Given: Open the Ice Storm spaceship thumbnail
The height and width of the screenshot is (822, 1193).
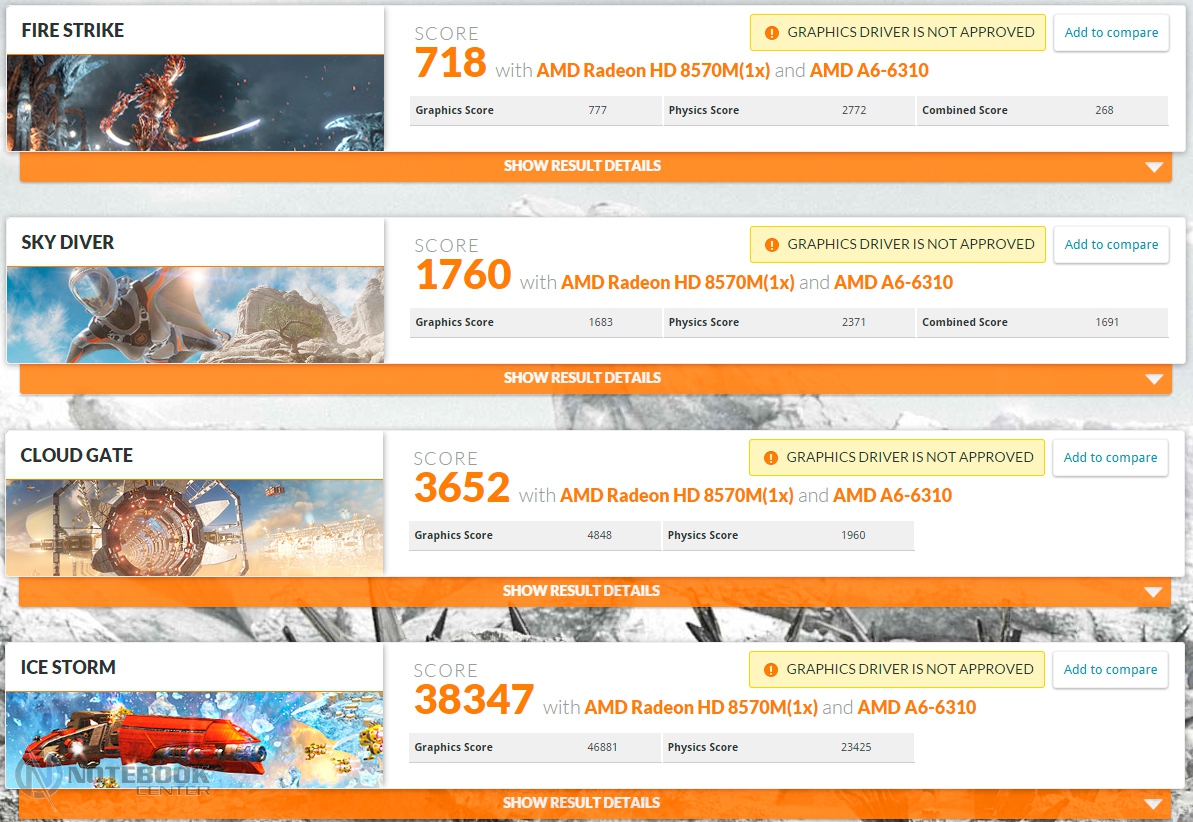Looking at the screenshot, I should coord(194,739).
